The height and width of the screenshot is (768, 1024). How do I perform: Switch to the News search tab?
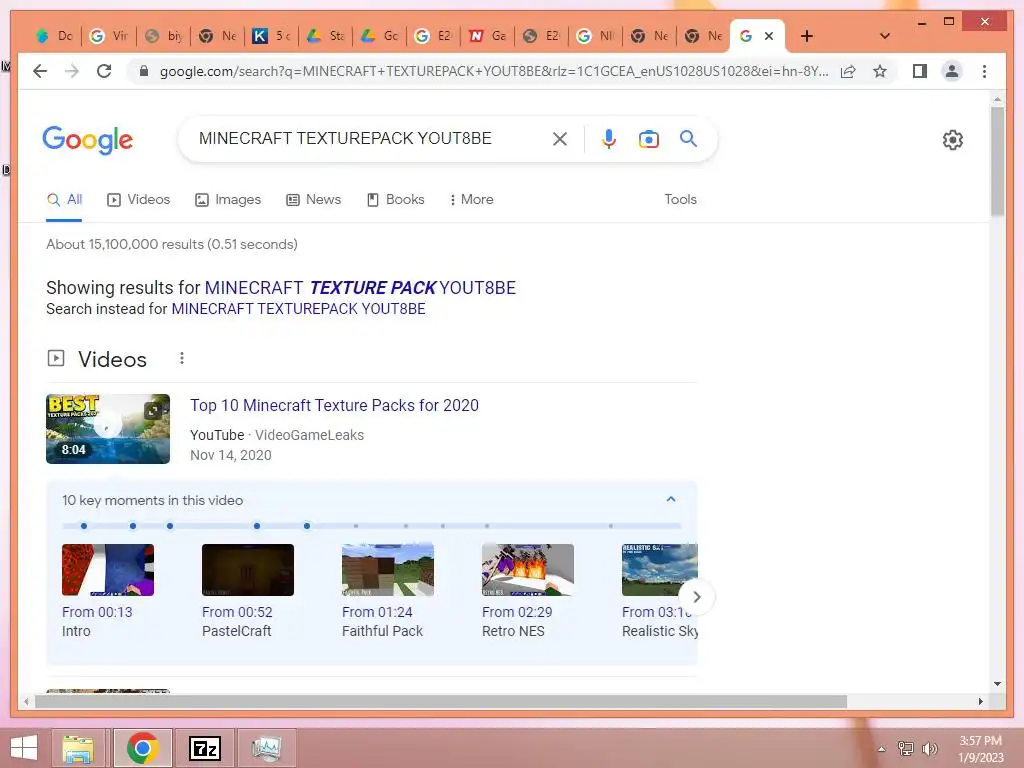[x=313, y=199]
